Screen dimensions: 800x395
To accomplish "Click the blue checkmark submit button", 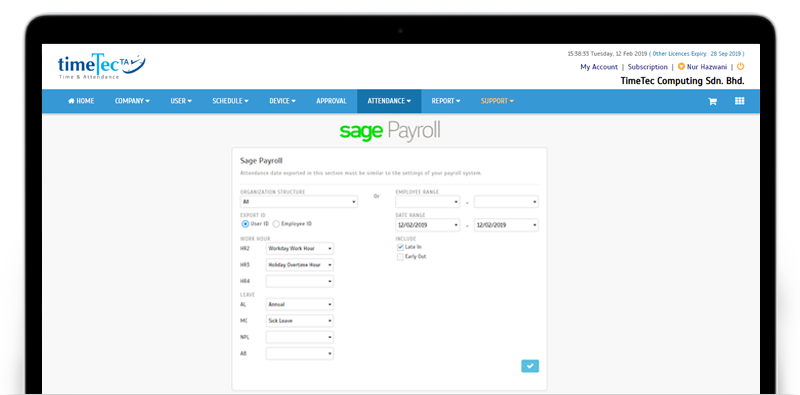I will point(530,366).
